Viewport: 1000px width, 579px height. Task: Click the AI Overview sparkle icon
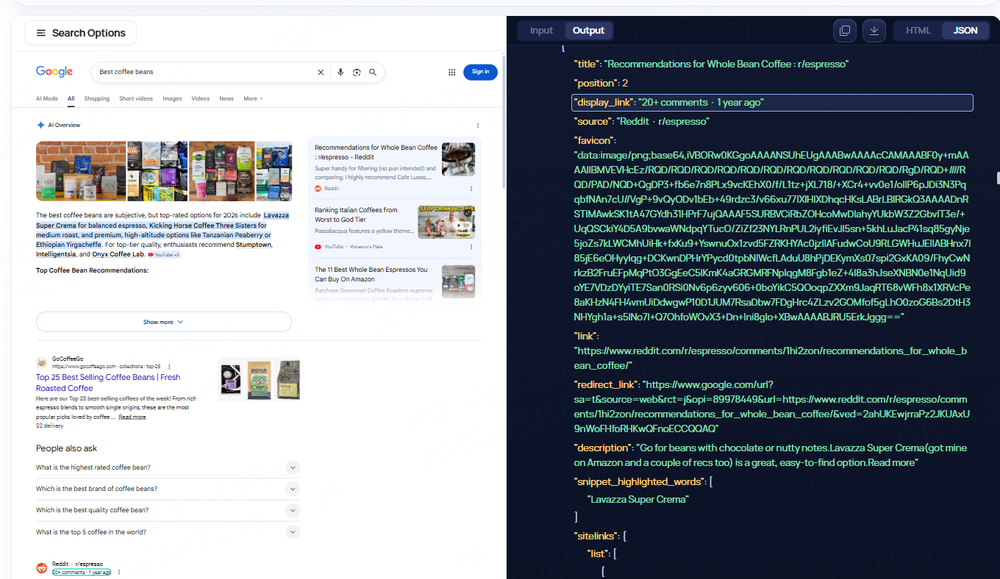(41, 125)
